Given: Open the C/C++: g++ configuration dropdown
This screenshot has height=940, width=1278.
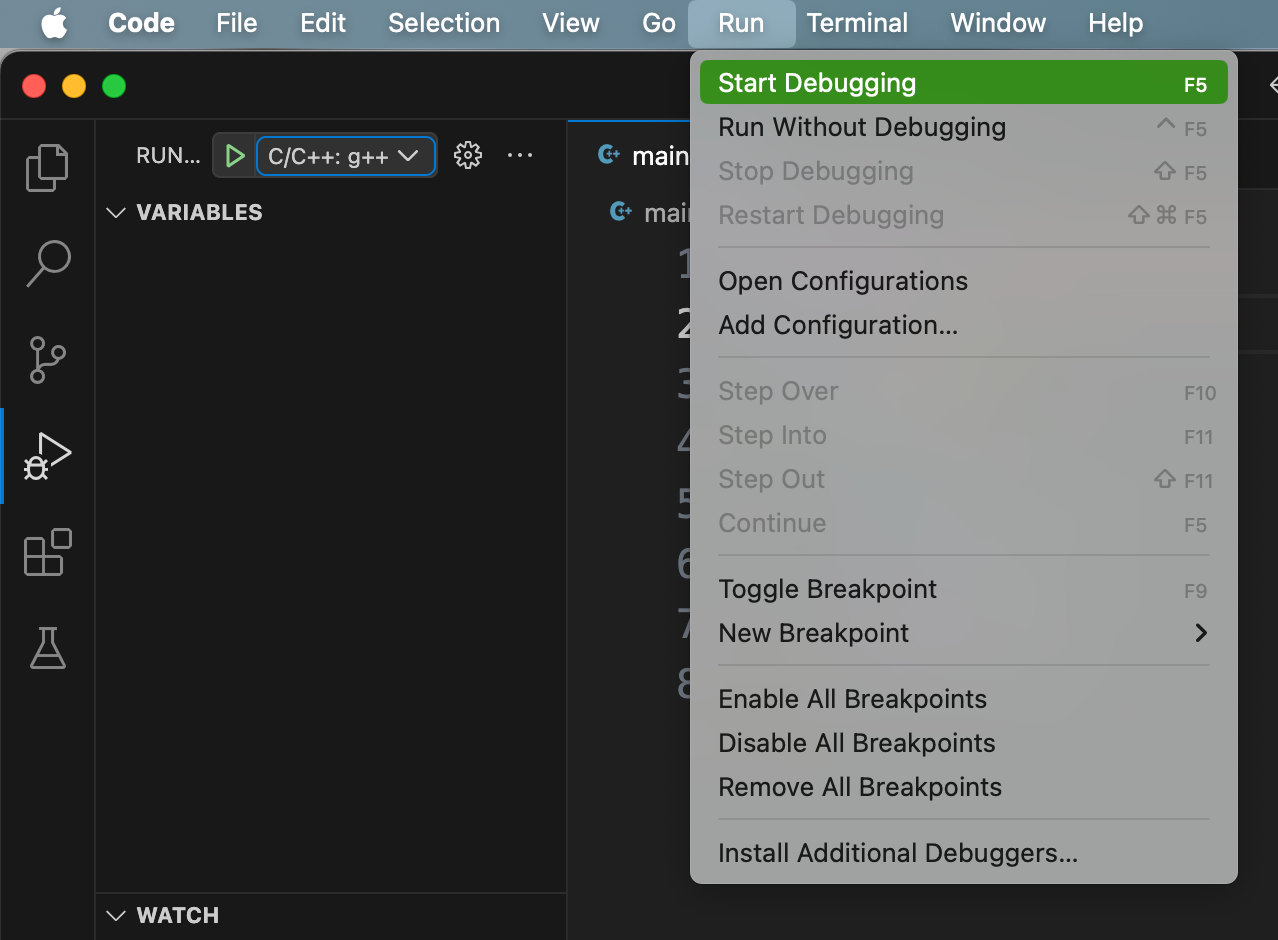Looking at the screenshot, I should 345,156.
